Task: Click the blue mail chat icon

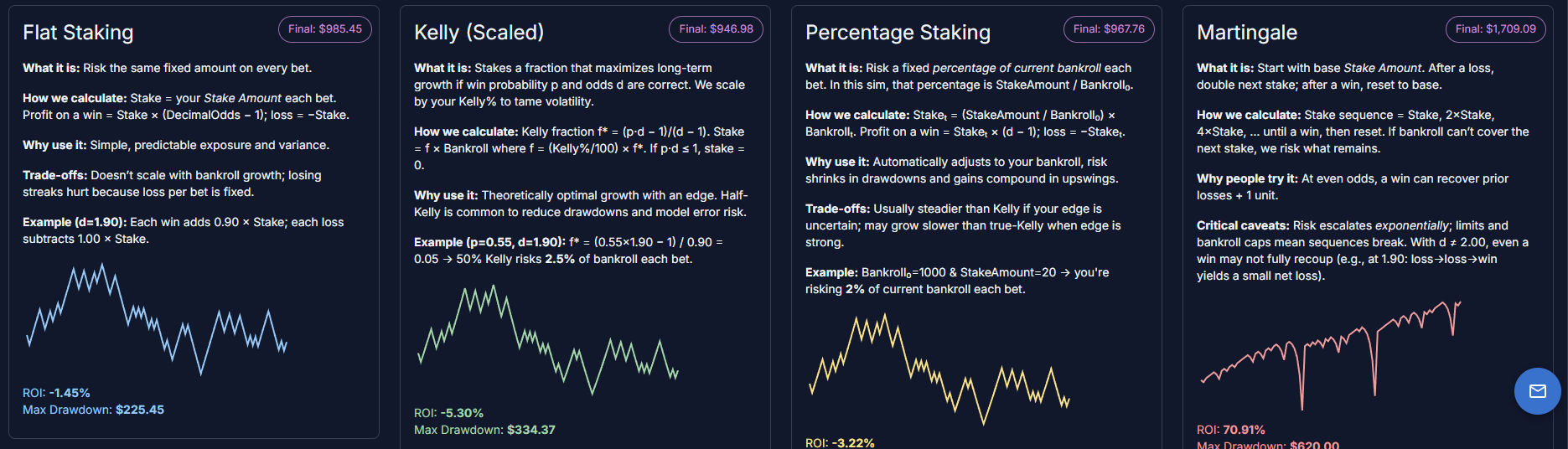Action: pyautogui.click(x=1537, y=391)
